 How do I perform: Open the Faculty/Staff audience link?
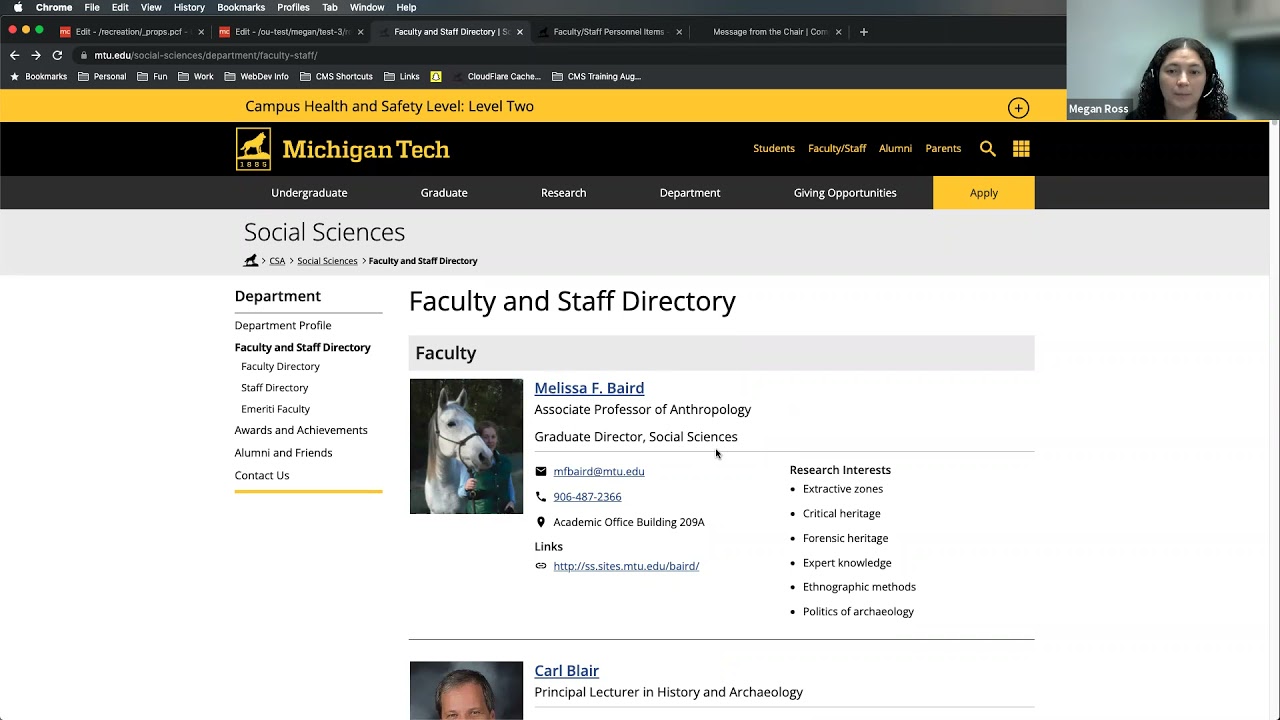(837, 149)
